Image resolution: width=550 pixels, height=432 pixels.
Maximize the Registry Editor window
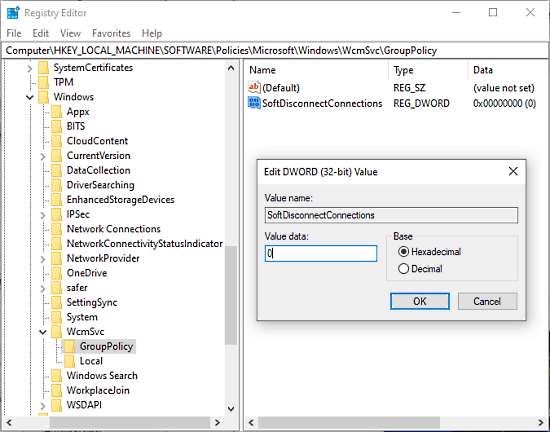(493, 13)
